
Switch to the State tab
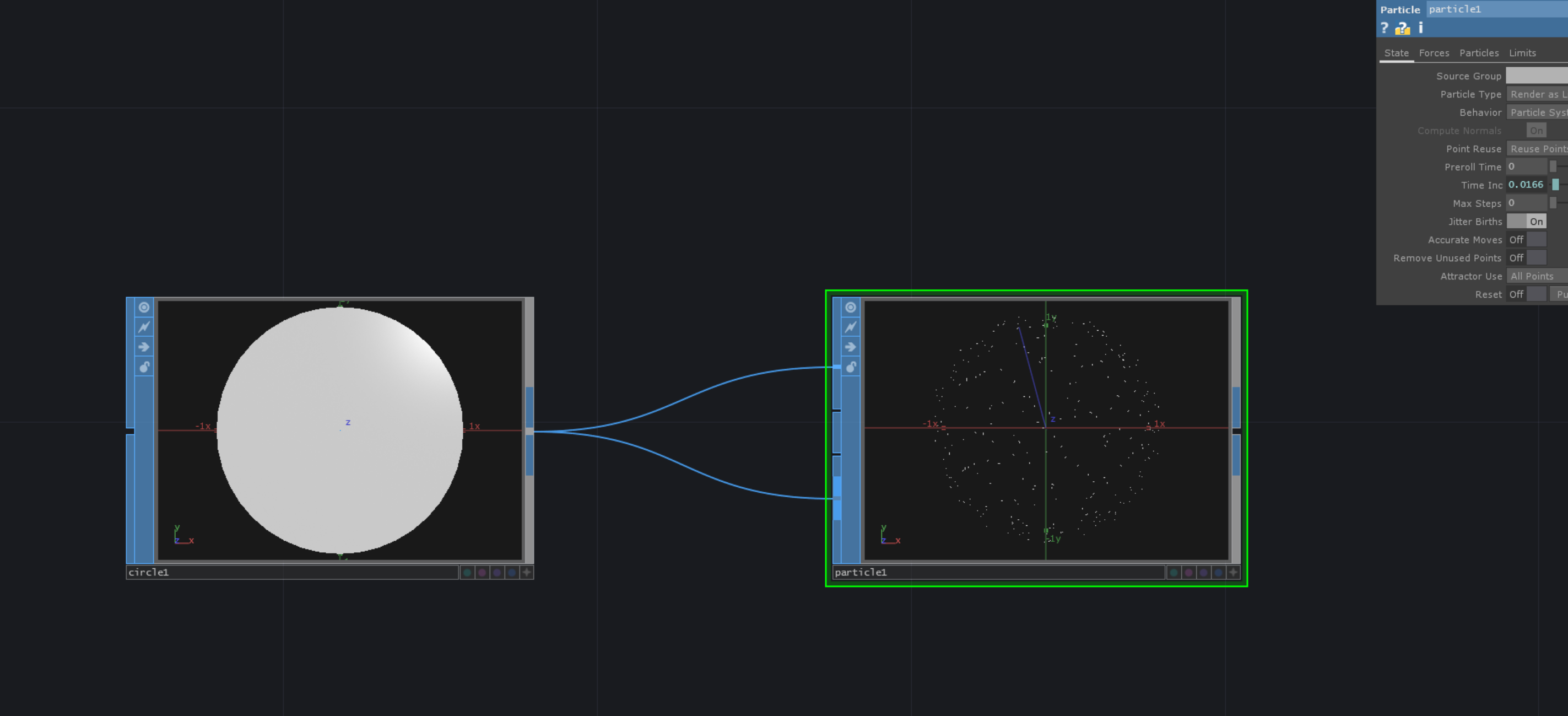point(1396,53)
